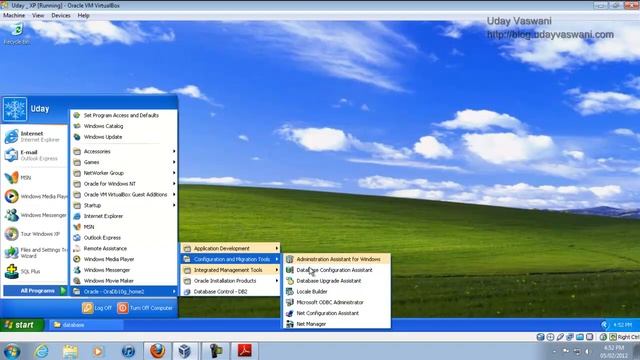This screenshot has width=640, height=360.
Task: Open host Internet Explorer taskbar icon
Action: pyautogui.click(x=42, y=351)
